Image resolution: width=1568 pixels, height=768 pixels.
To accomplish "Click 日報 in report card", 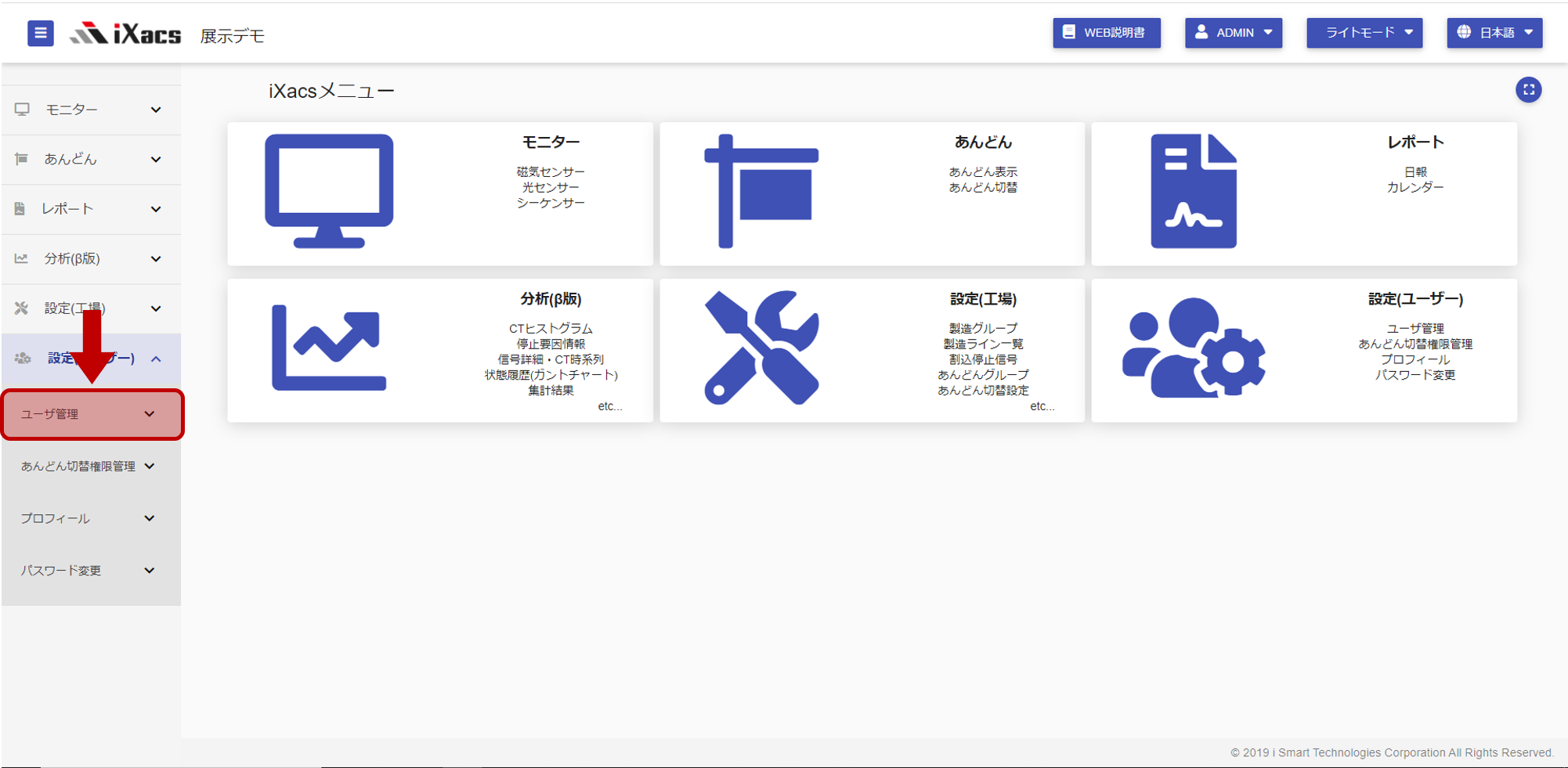I will (1415, 171).
